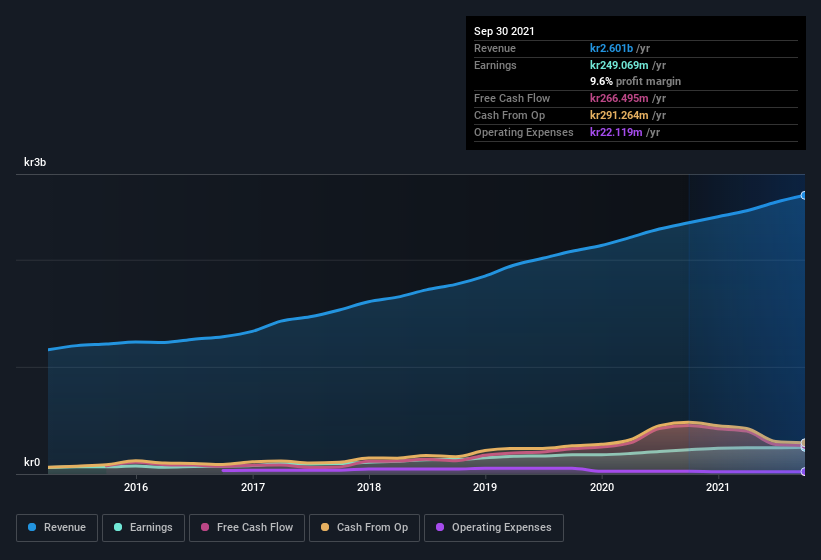Select the 2018 x-axis label

369,487
